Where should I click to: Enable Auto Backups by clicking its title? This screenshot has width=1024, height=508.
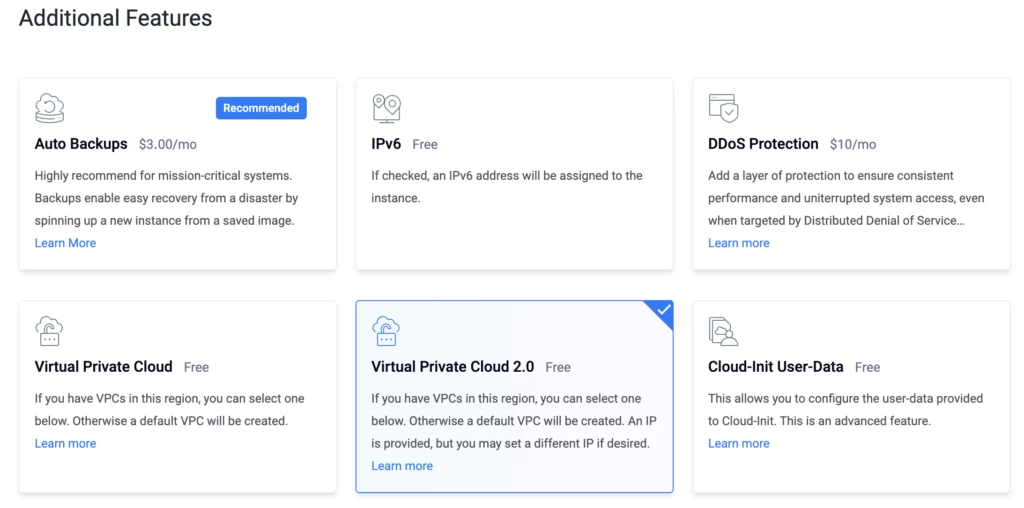click(81, 144)
